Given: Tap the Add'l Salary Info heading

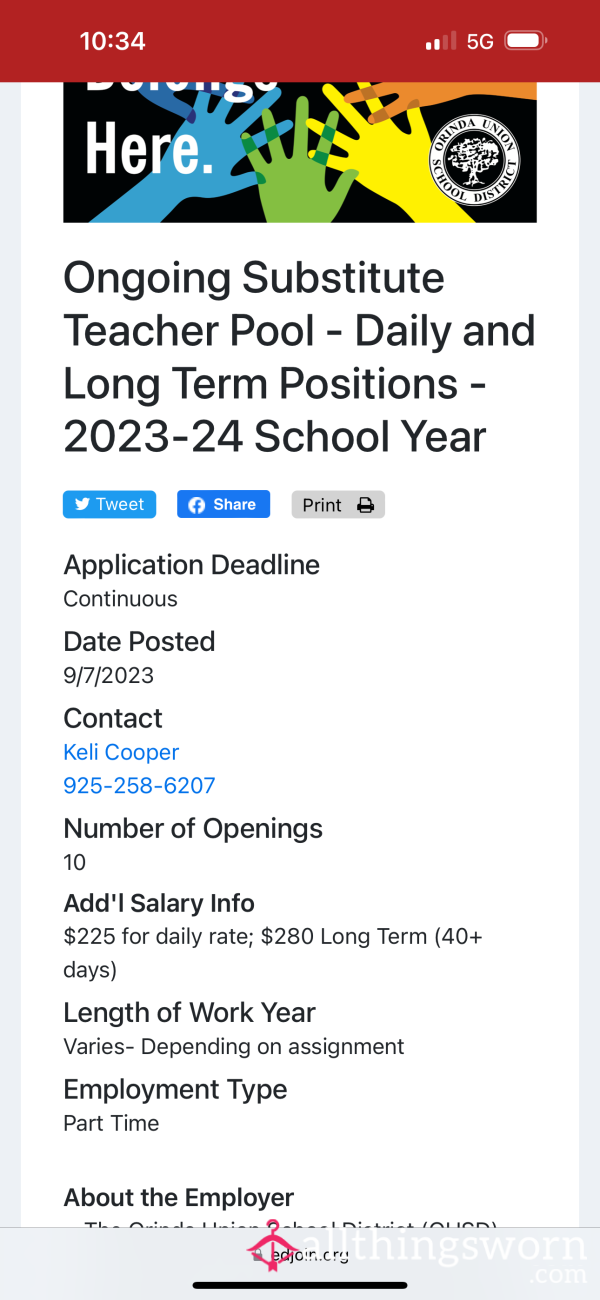Looking at the screenshot, I should [x=159, y=903].
